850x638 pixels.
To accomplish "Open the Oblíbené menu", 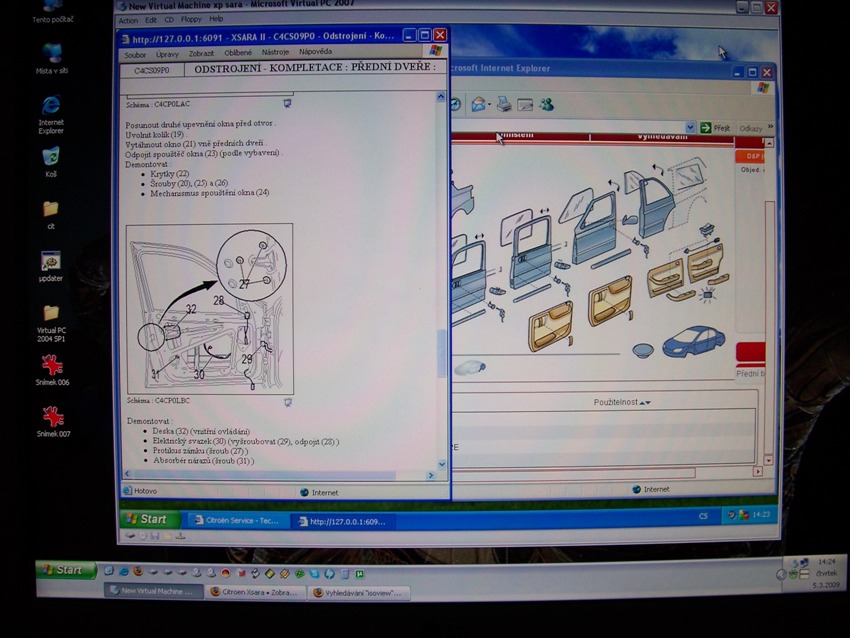I will pos(238,53).
